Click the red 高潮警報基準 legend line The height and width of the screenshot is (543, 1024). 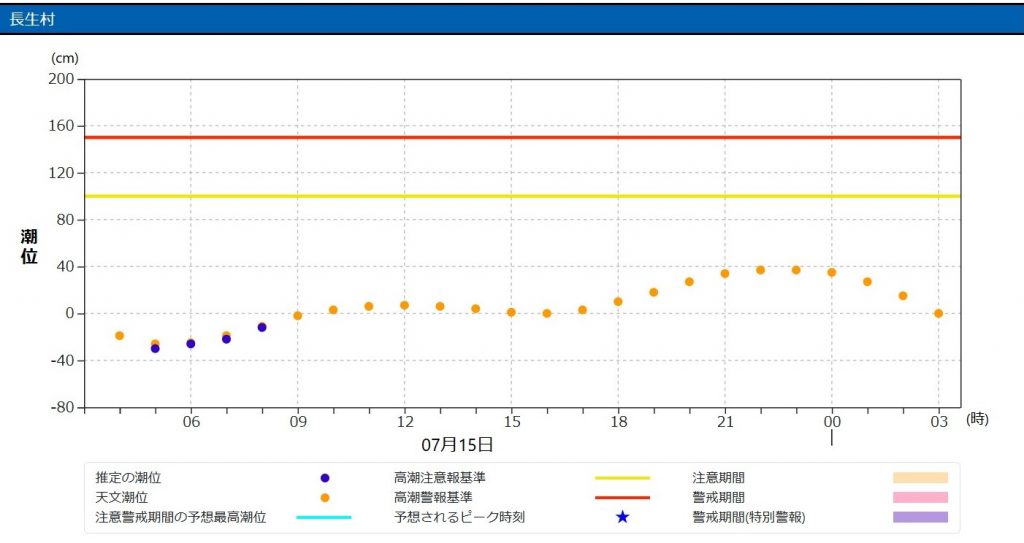click(x=622, y=498)
